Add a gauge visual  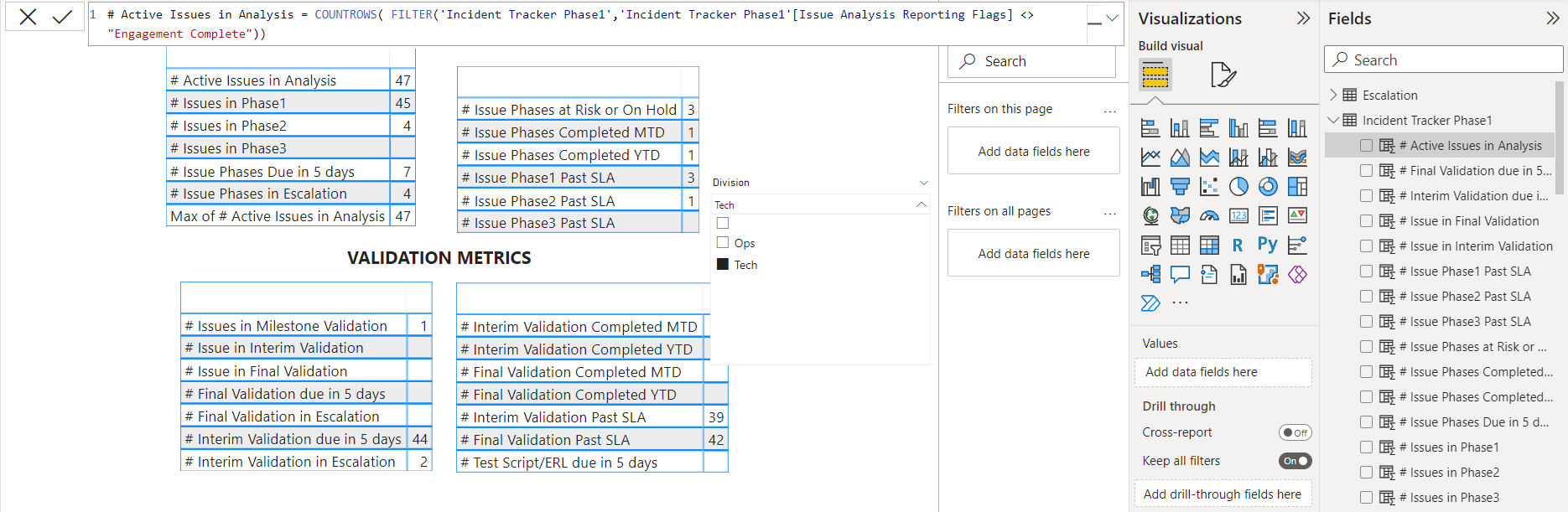[x=1209, y=216]
